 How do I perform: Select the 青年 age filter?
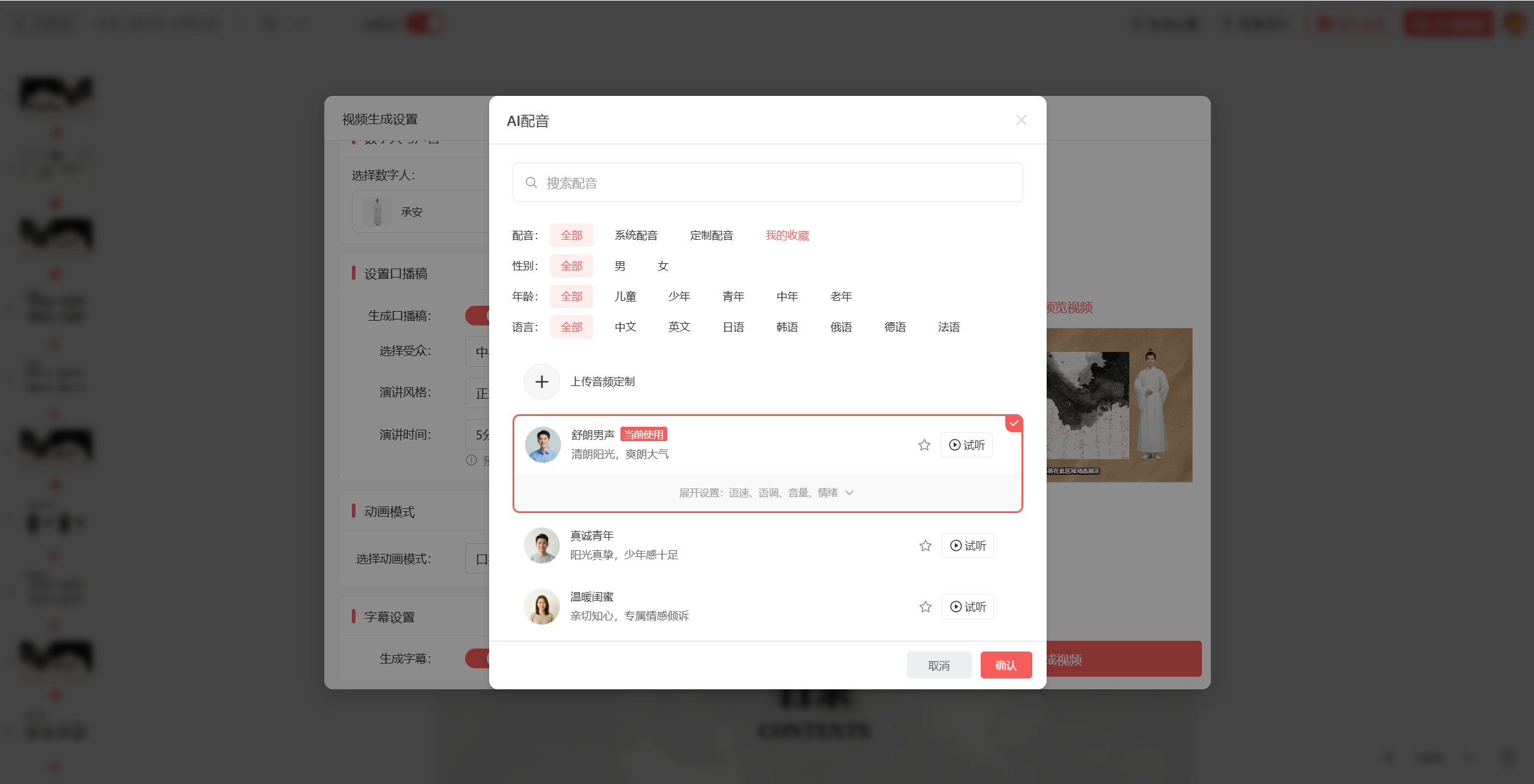733,296
